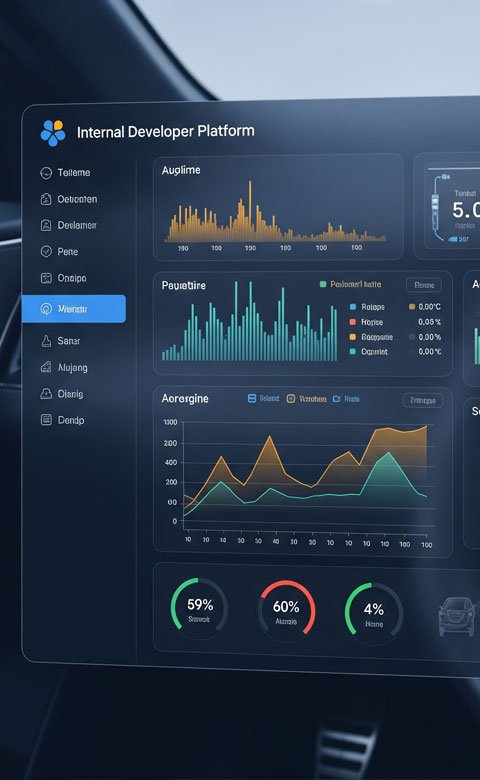Click the Rolape blue legend swatch
Viewport: 480px width, 780px height.
[353, 307]
